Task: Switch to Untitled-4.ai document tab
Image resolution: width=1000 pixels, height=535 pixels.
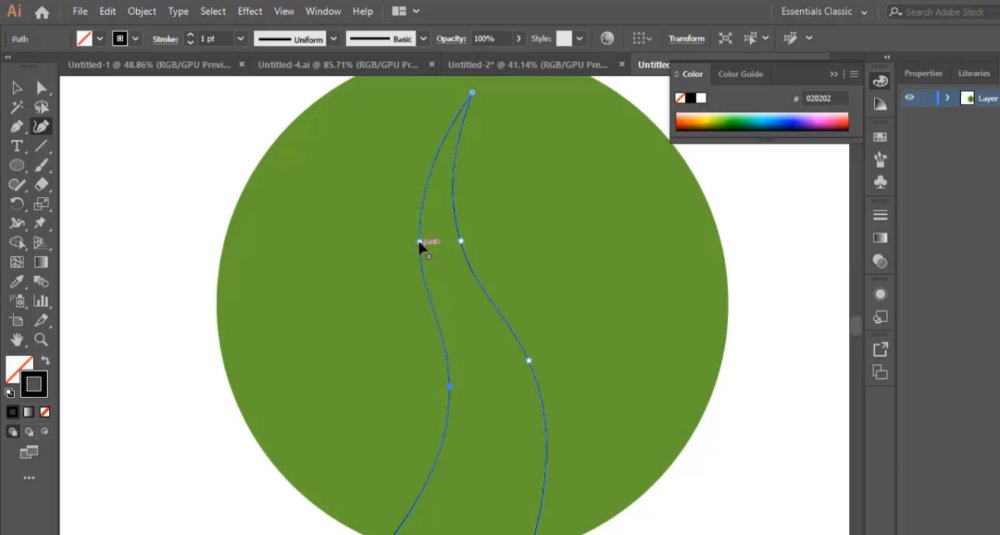Action: click(338, 64)
